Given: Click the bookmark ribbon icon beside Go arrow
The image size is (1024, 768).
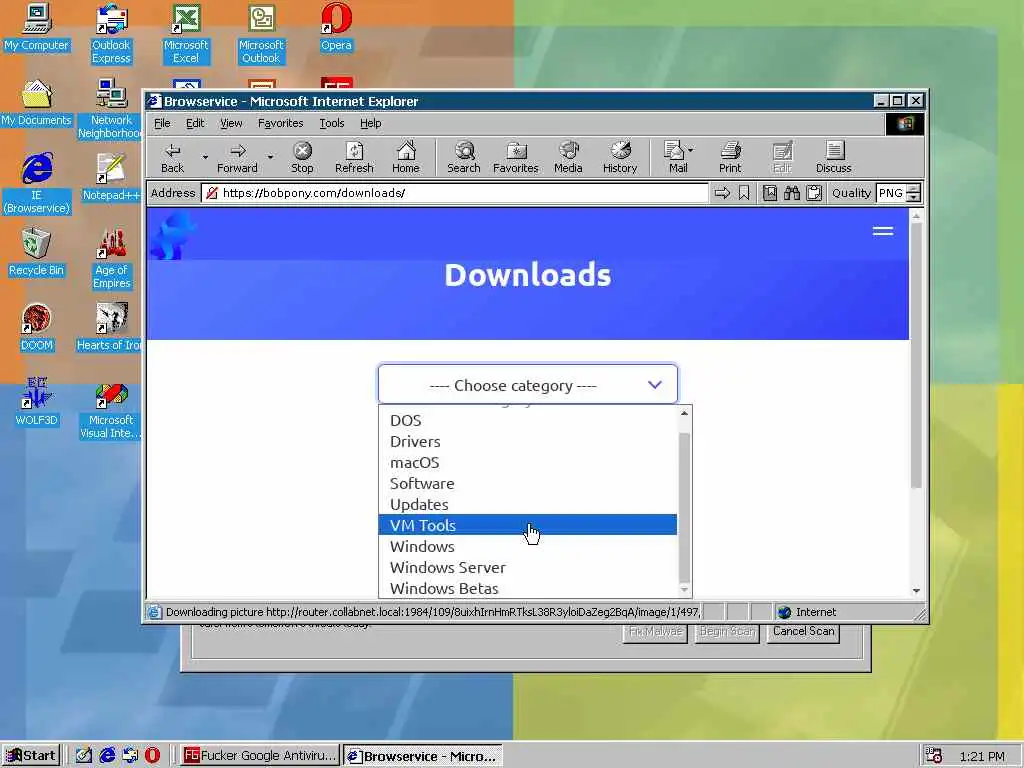Looking at the screenshot, I should click(x=744, y=193).
